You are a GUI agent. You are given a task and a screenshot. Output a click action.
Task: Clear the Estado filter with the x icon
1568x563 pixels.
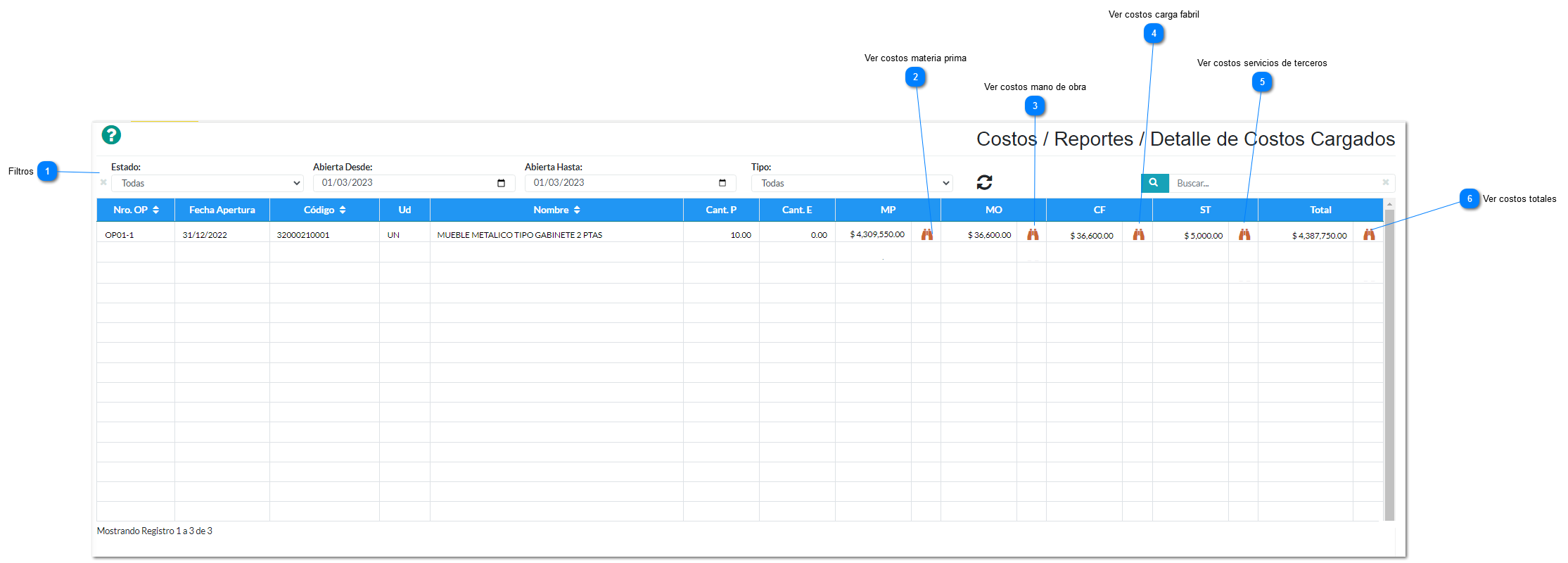pos(103,182)
